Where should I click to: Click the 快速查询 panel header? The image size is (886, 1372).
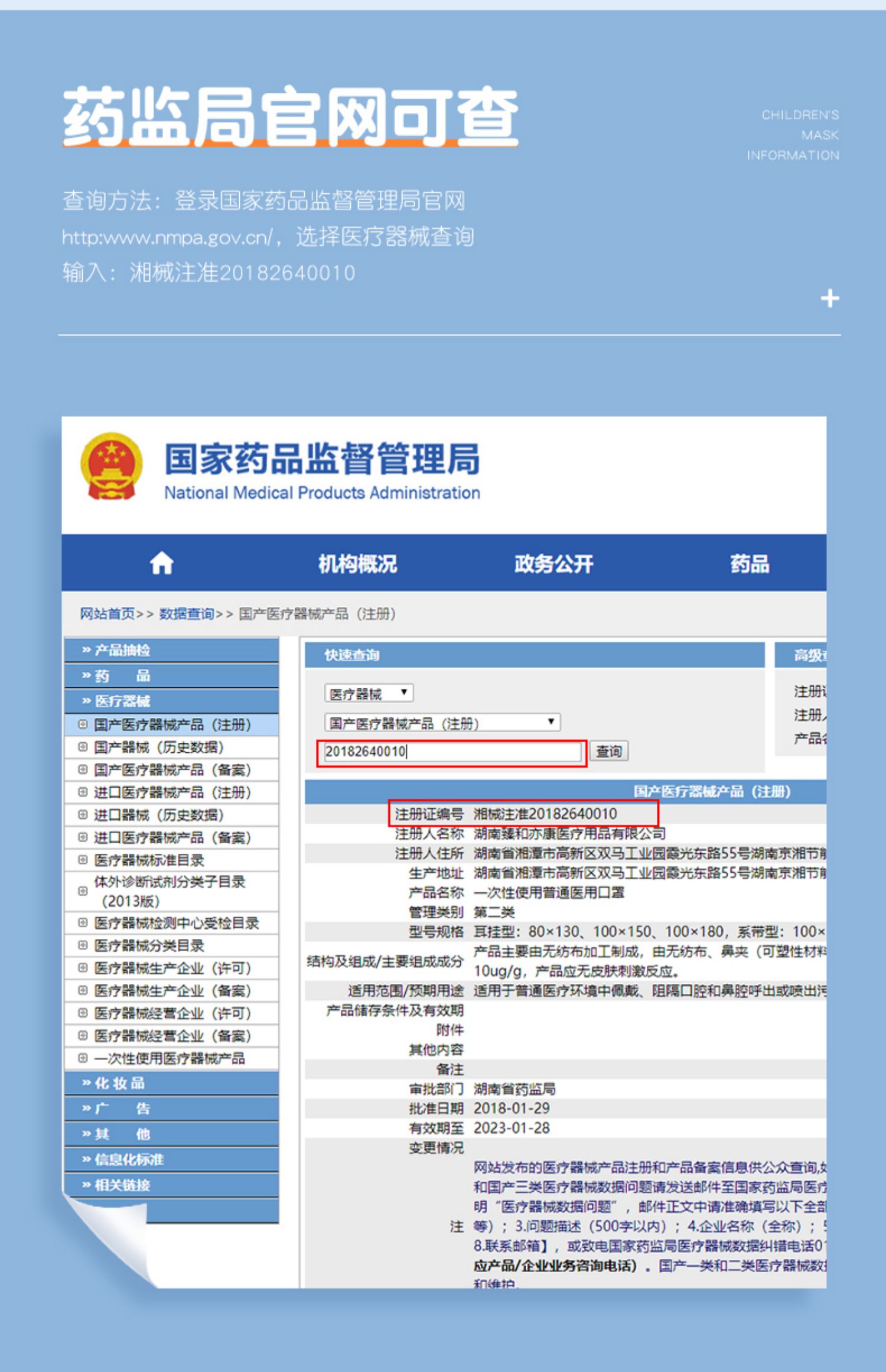(x=535, y=655)
